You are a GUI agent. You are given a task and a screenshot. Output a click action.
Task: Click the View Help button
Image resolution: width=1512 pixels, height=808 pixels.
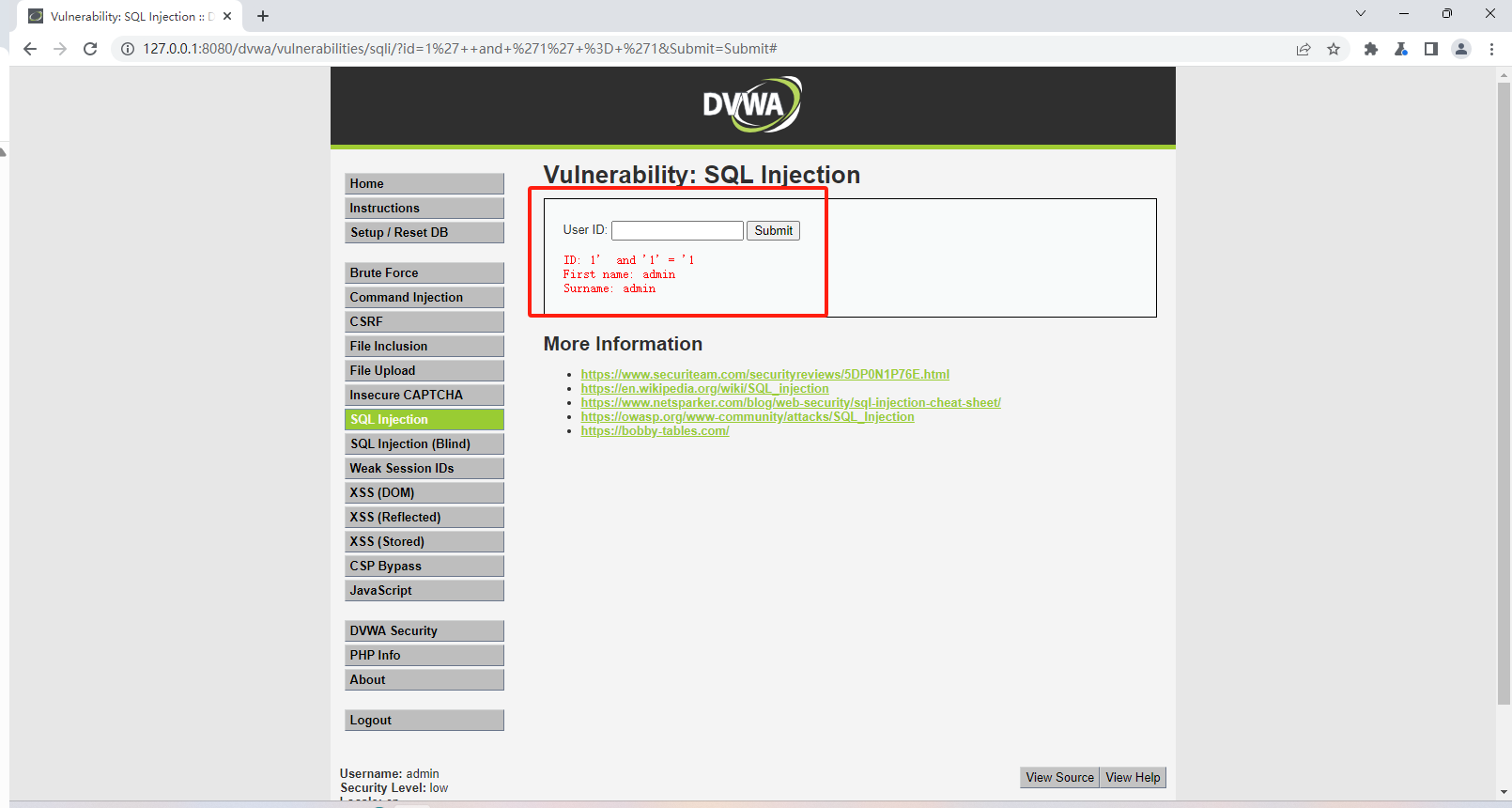click(x=1133, y=777)
